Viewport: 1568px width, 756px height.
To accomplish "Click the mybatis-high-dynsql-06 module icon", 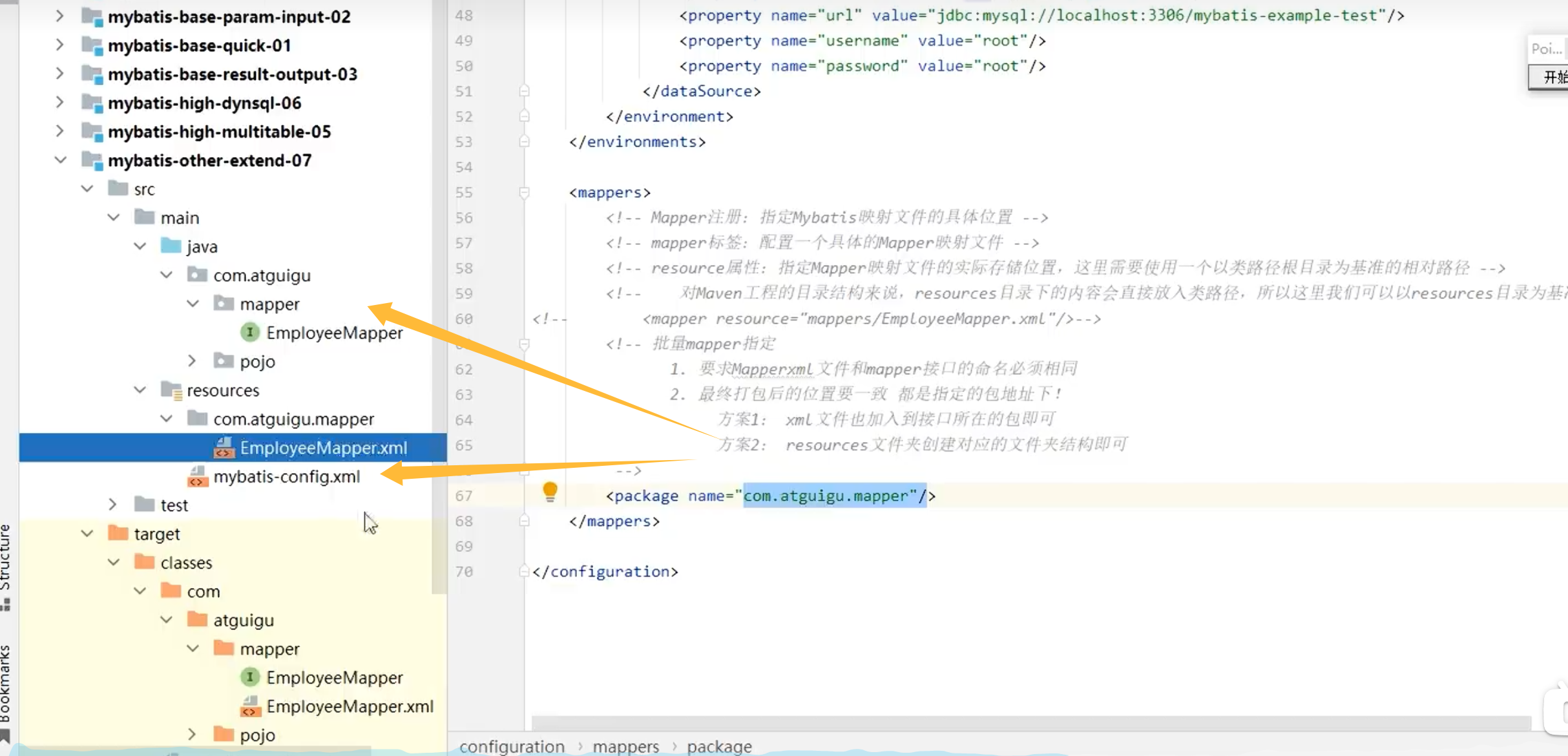I will (92, 103).
